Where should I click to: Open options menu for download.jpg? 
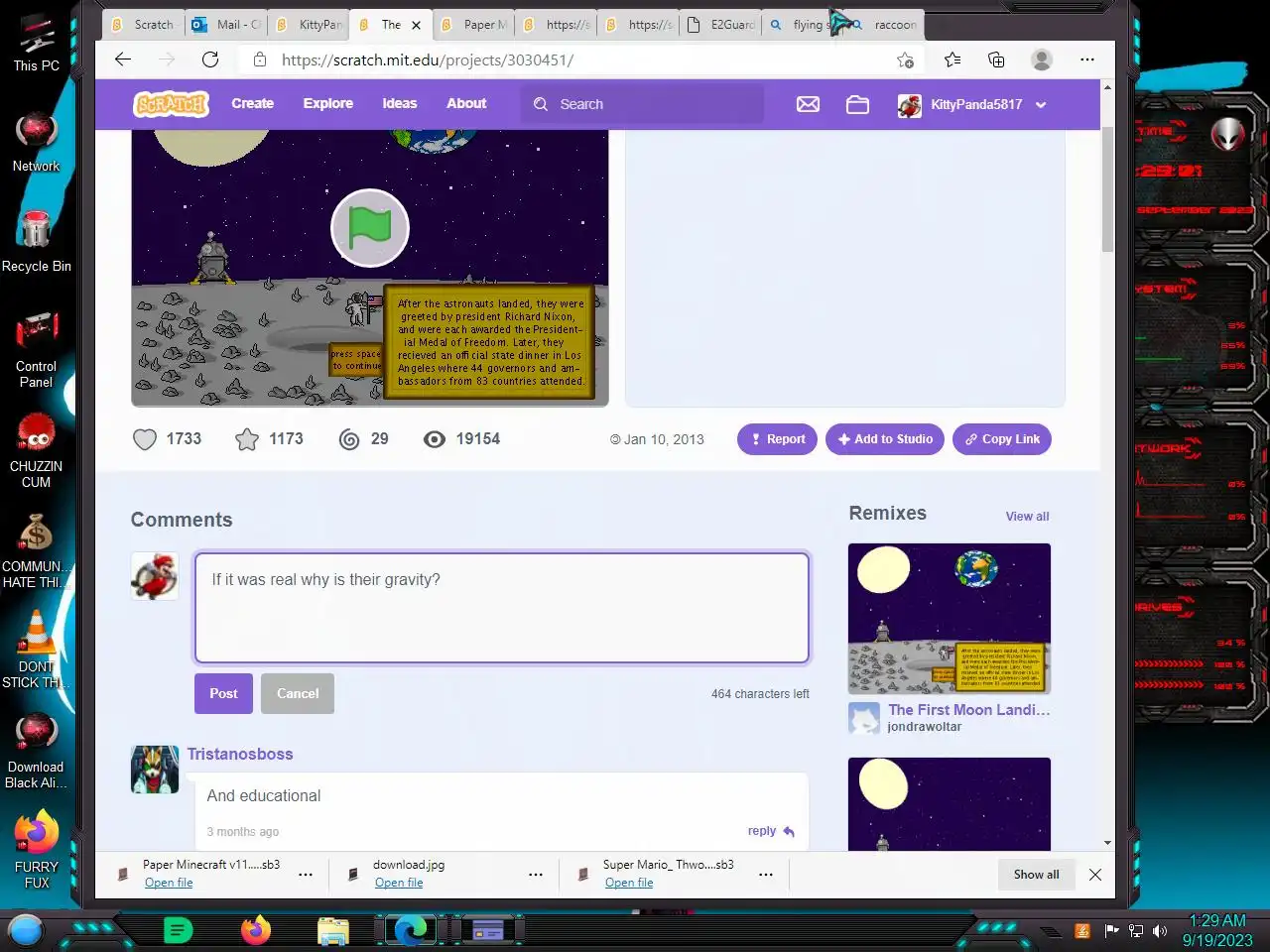click(536, 875)
